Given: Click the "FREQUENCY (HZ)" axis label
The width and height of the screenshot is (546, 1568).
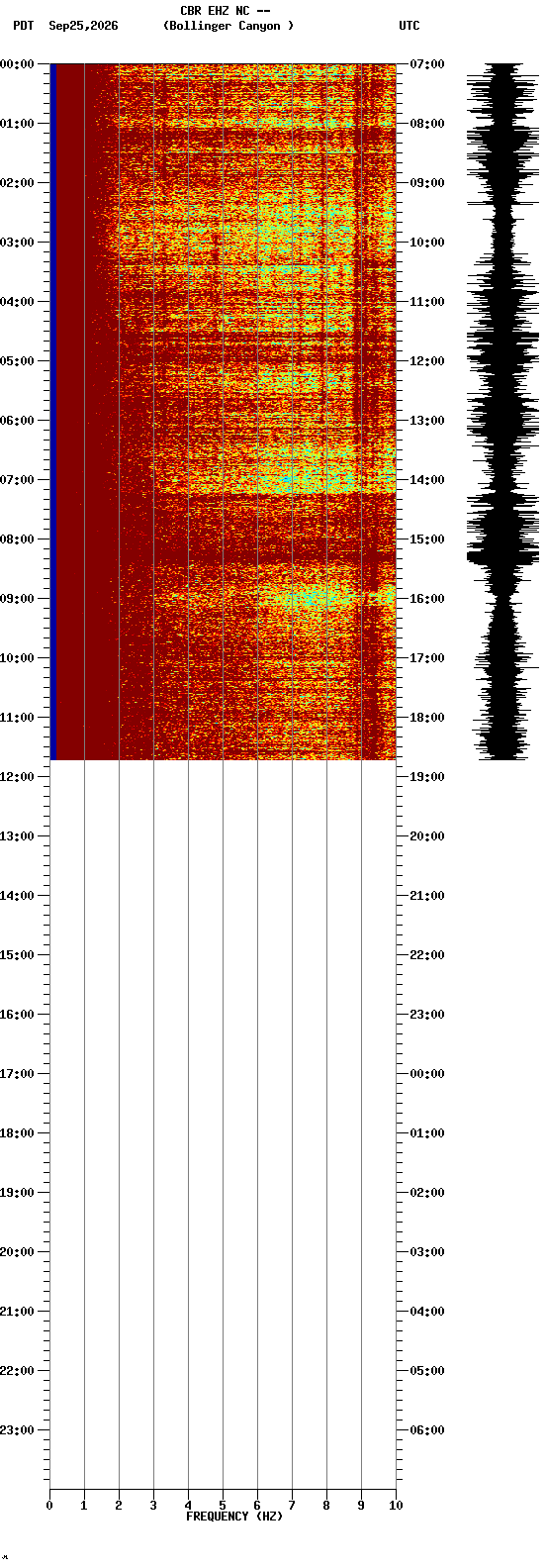Looking at the screenshot, I should pos(234,1517).
